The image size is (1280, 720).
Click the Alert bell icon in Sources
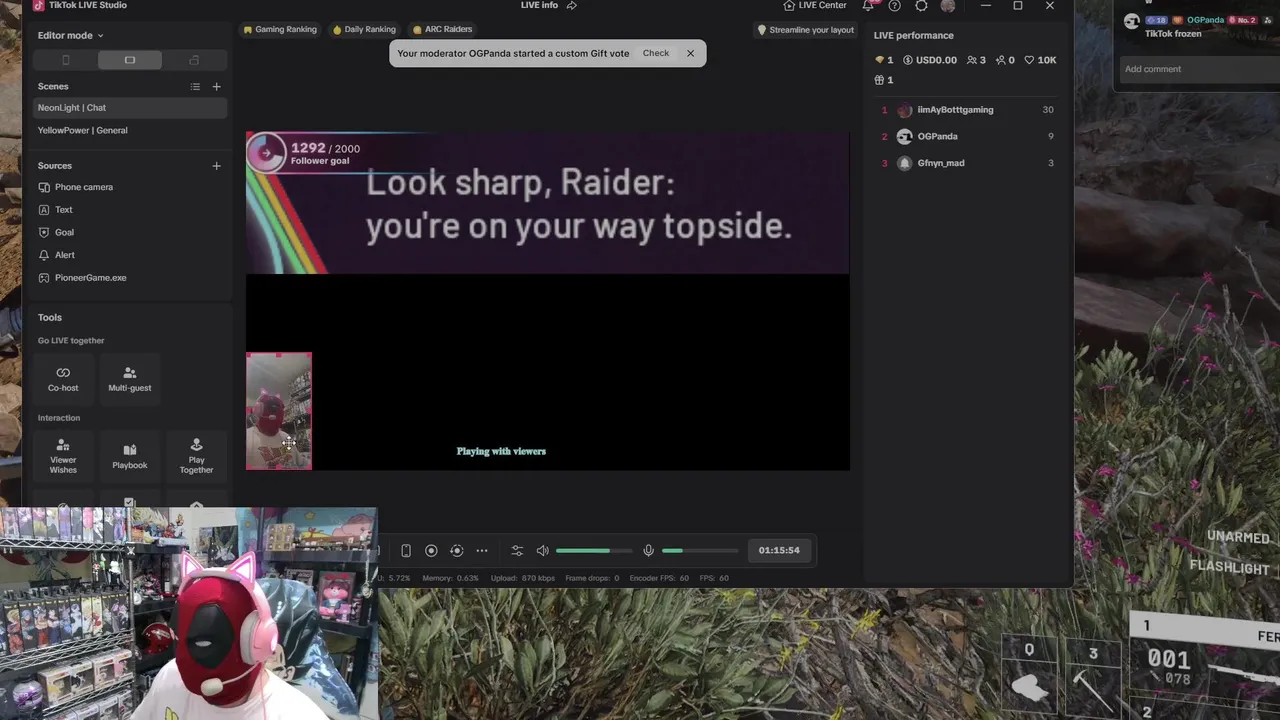coord(44,255)
